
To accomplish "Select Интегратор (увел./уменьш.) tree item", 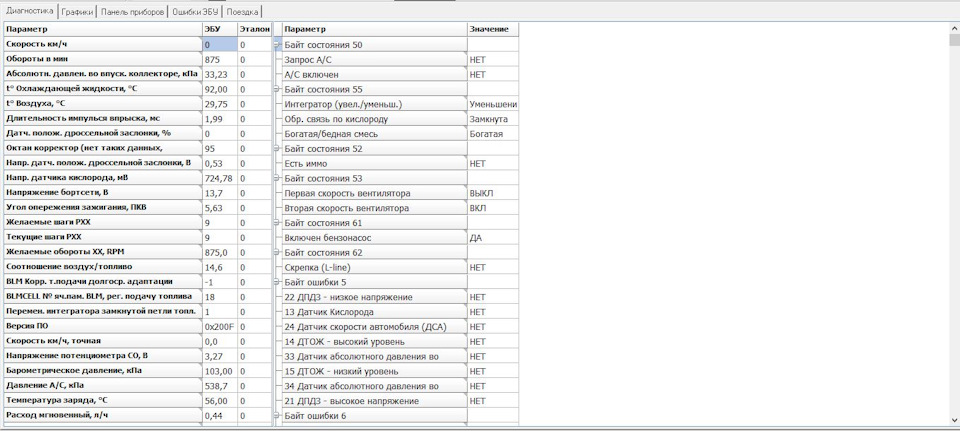I will (x=375, y=104).
